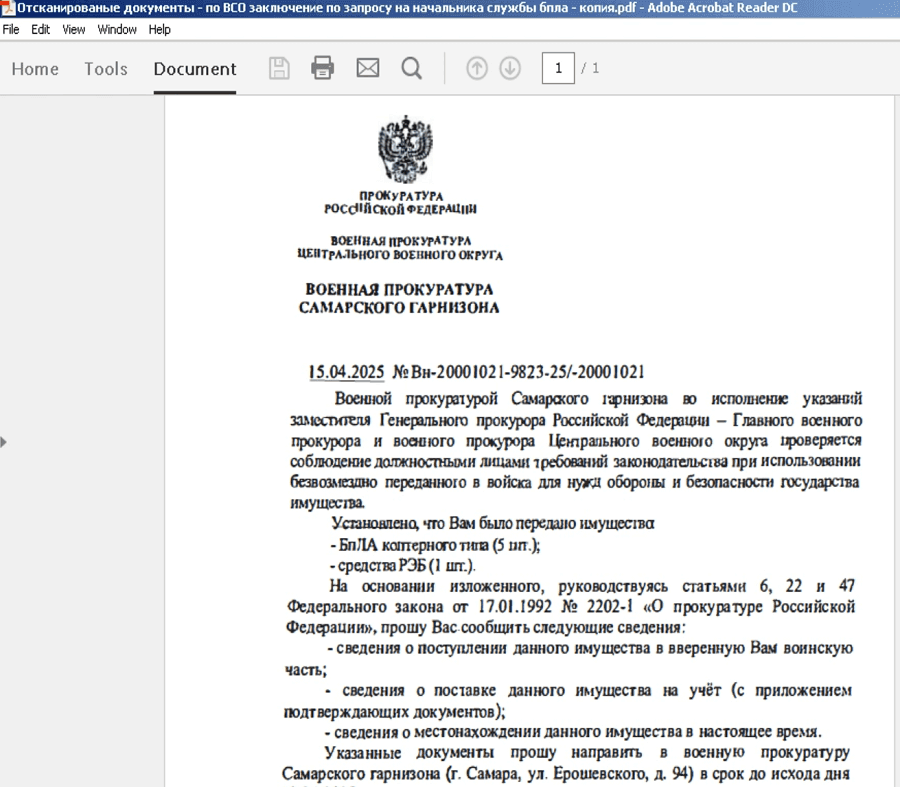
Task: Click the Acrobat PDF icon in title bar
Action: (x=6, y=8)
